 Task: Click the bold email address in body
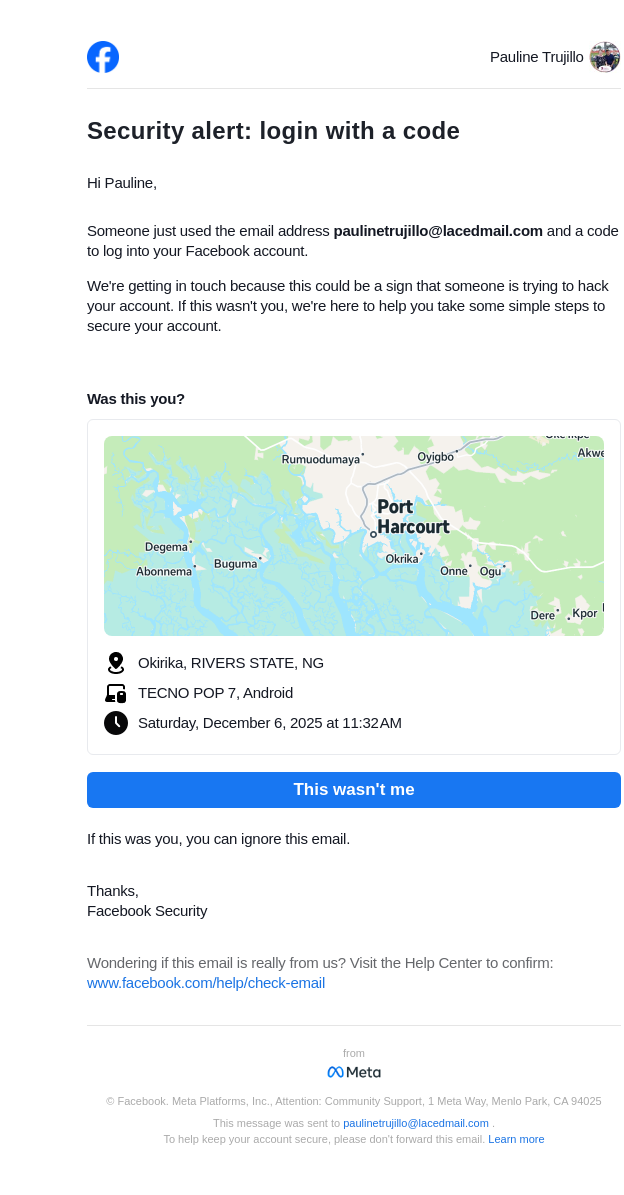pyautogui.click(x=438, y=231)
